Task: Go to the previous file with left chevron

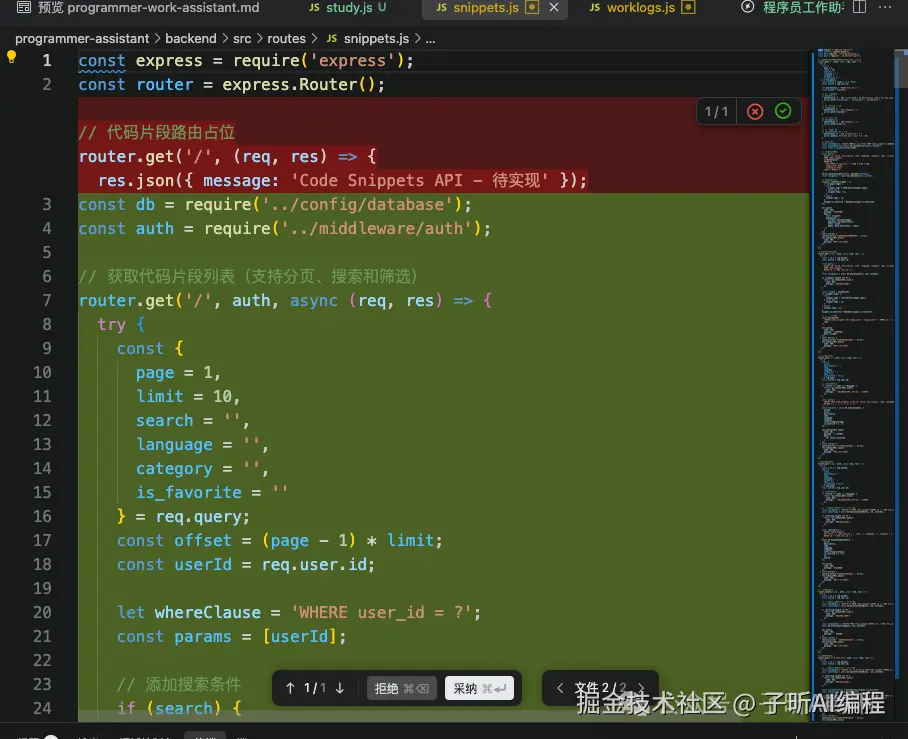Action: tap(560, 688)
